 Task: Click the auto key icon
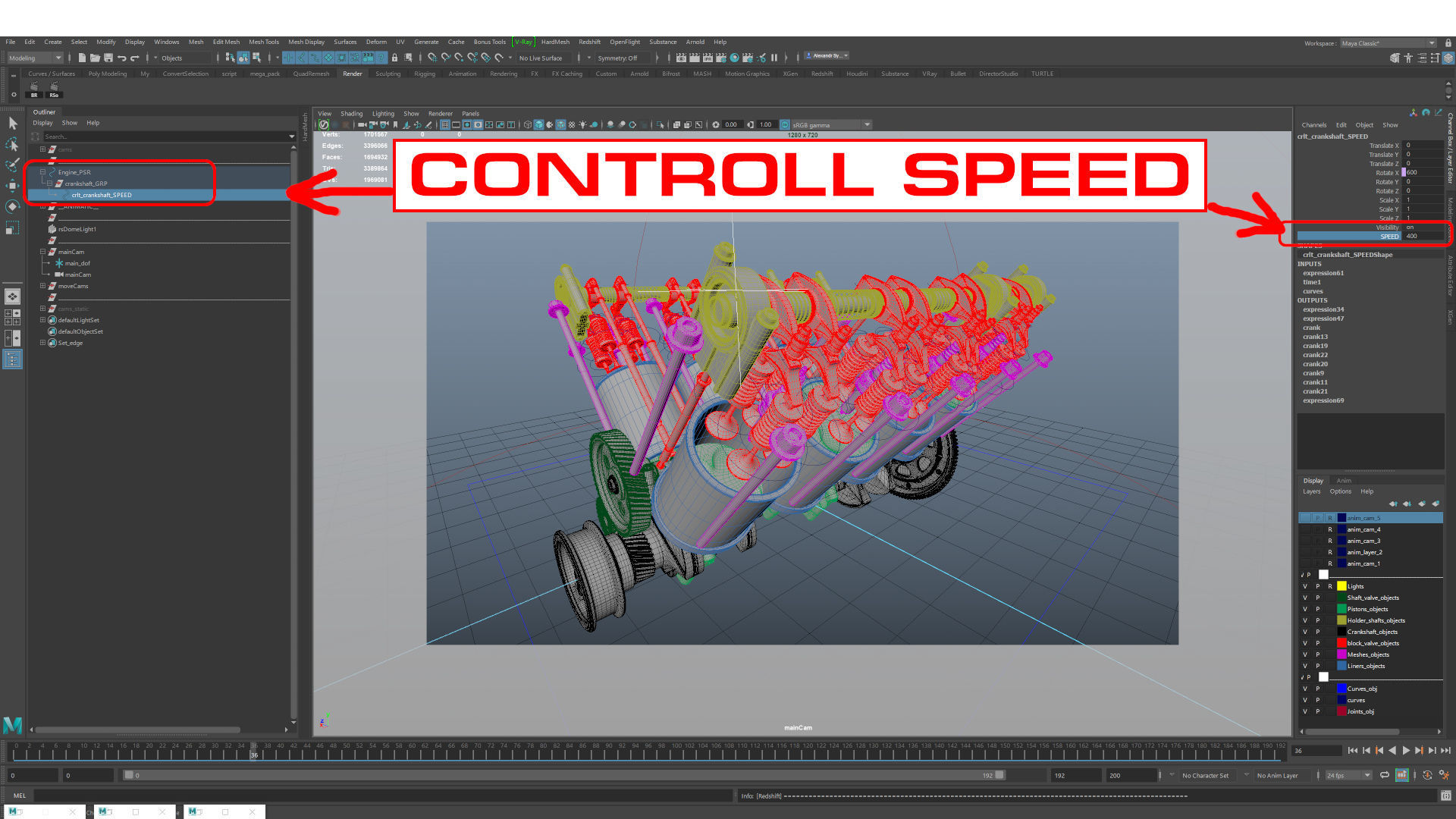click(1427, 775)
